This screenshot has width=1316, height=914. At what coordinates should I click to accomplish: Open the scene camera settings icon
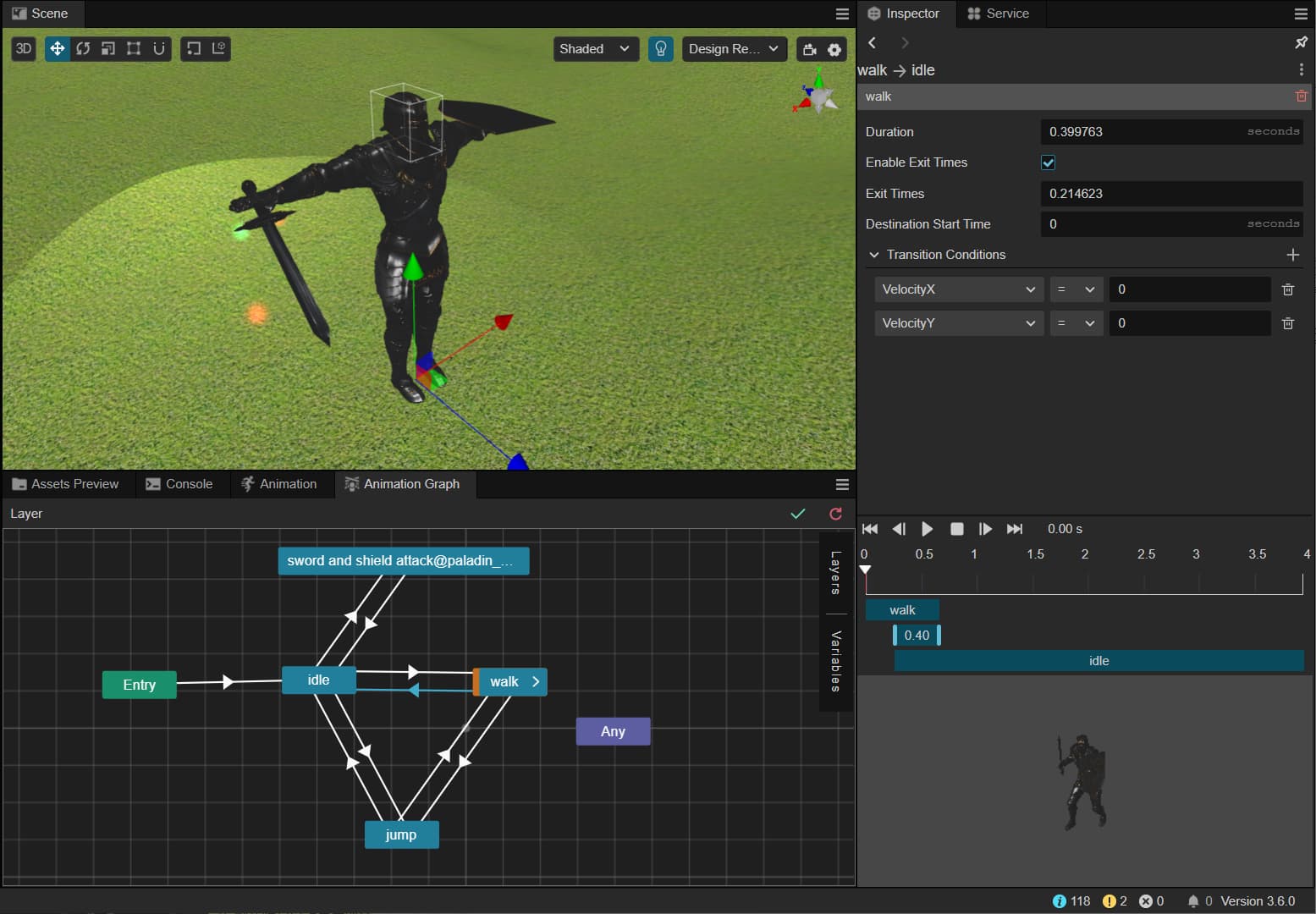pyautogui.click(x=809, y=49)
